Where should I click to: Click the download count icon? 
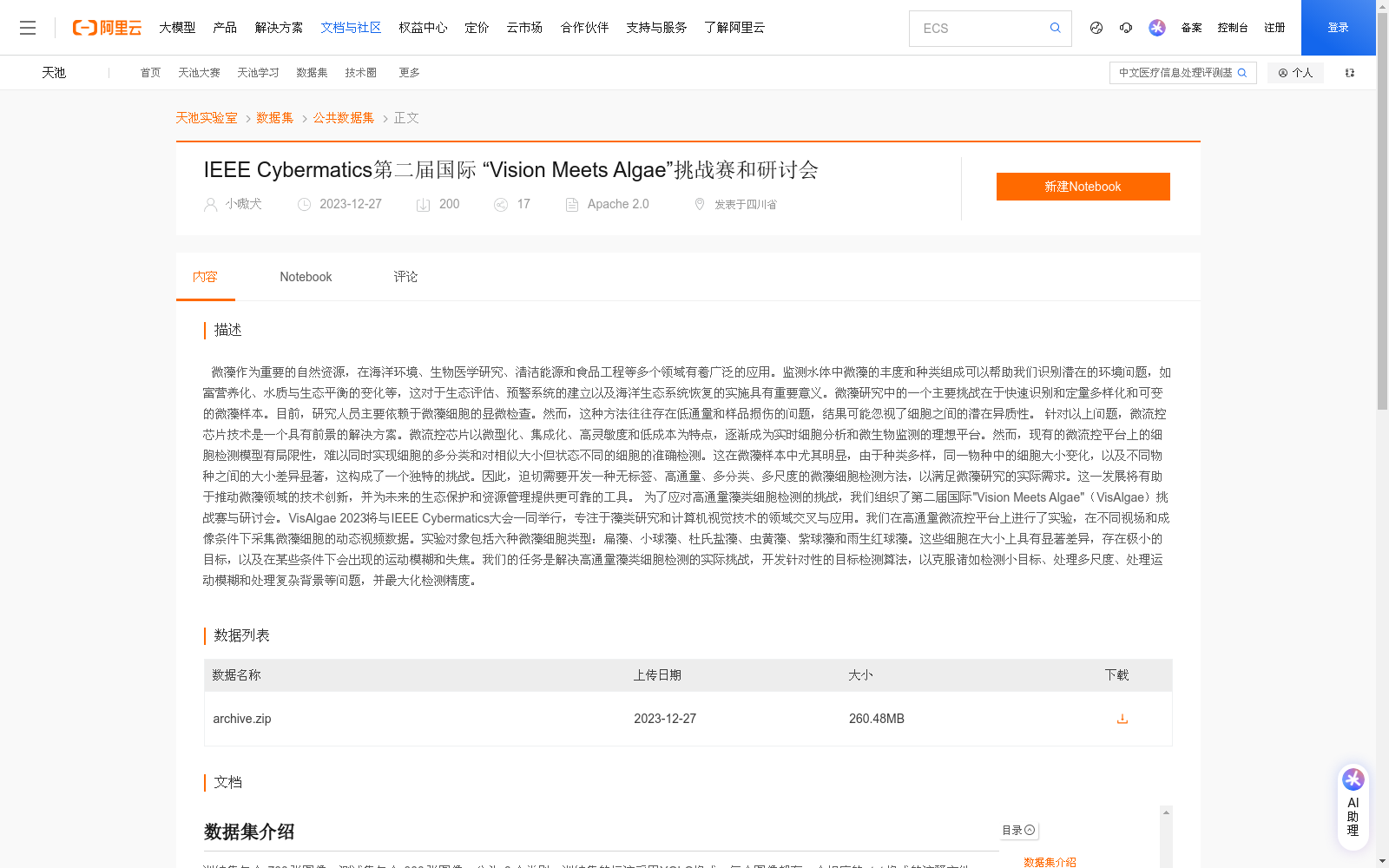[x=423, y=205]
